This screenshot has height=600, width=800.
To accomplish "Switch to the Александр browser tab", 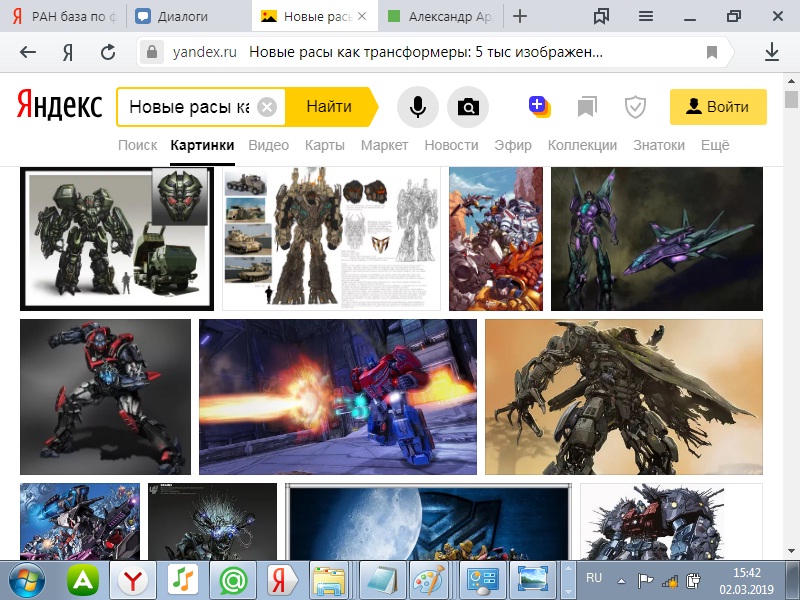I will click(441, 16).
